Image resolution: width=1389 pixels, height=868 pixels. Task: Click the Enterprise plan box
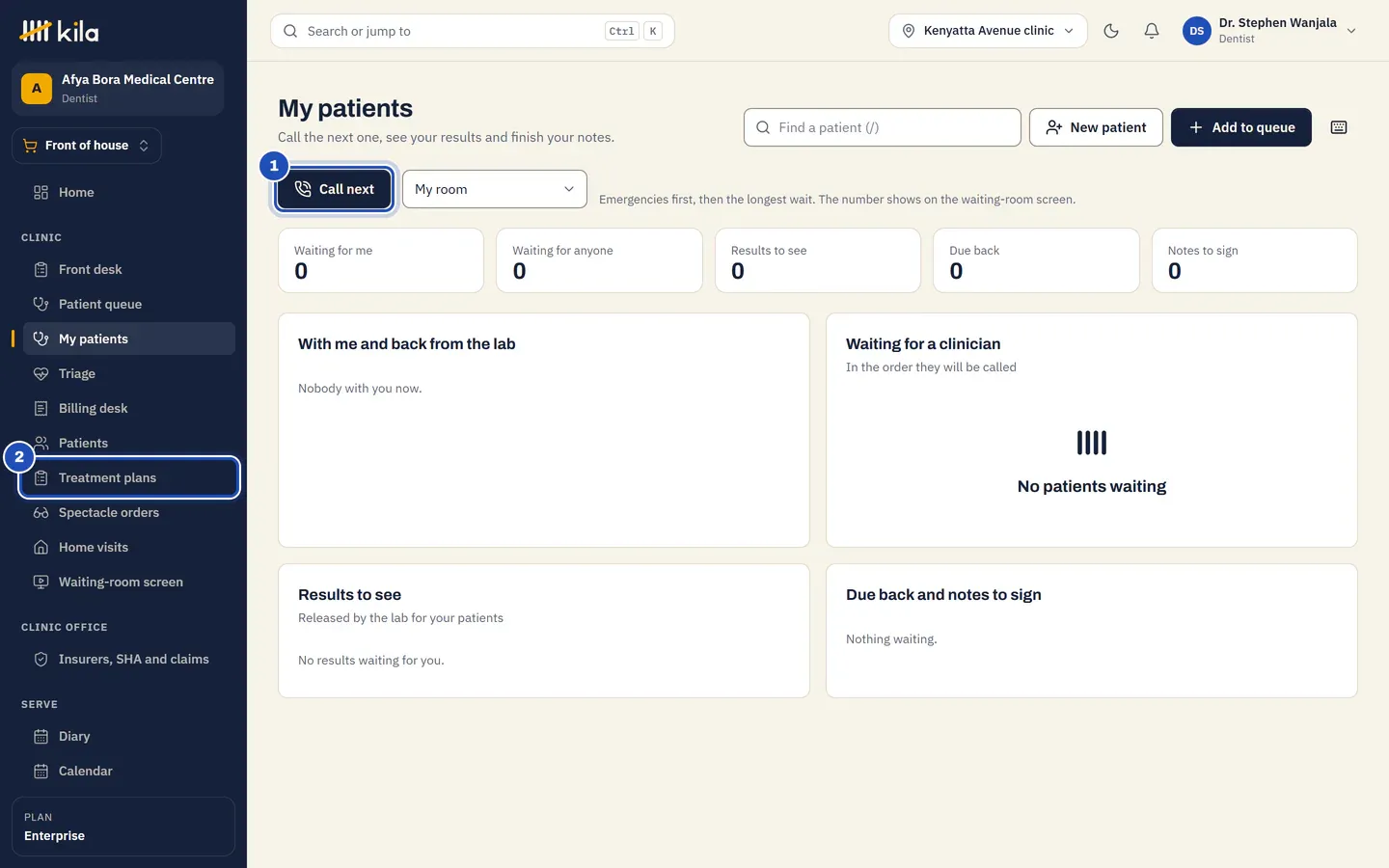click(123, 827)
